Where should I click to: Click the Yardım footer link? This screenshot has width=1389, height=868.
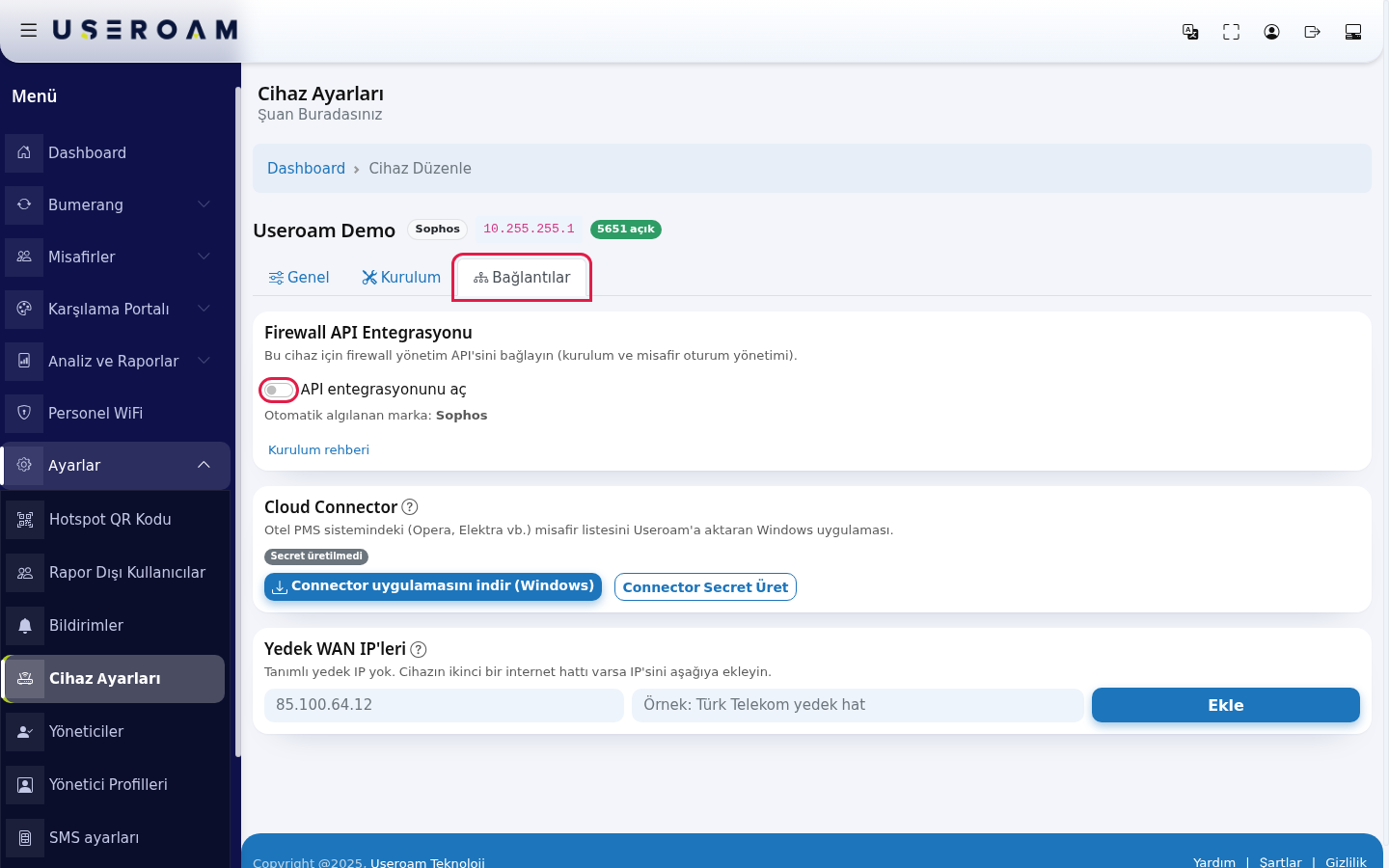click(1213, 862)
